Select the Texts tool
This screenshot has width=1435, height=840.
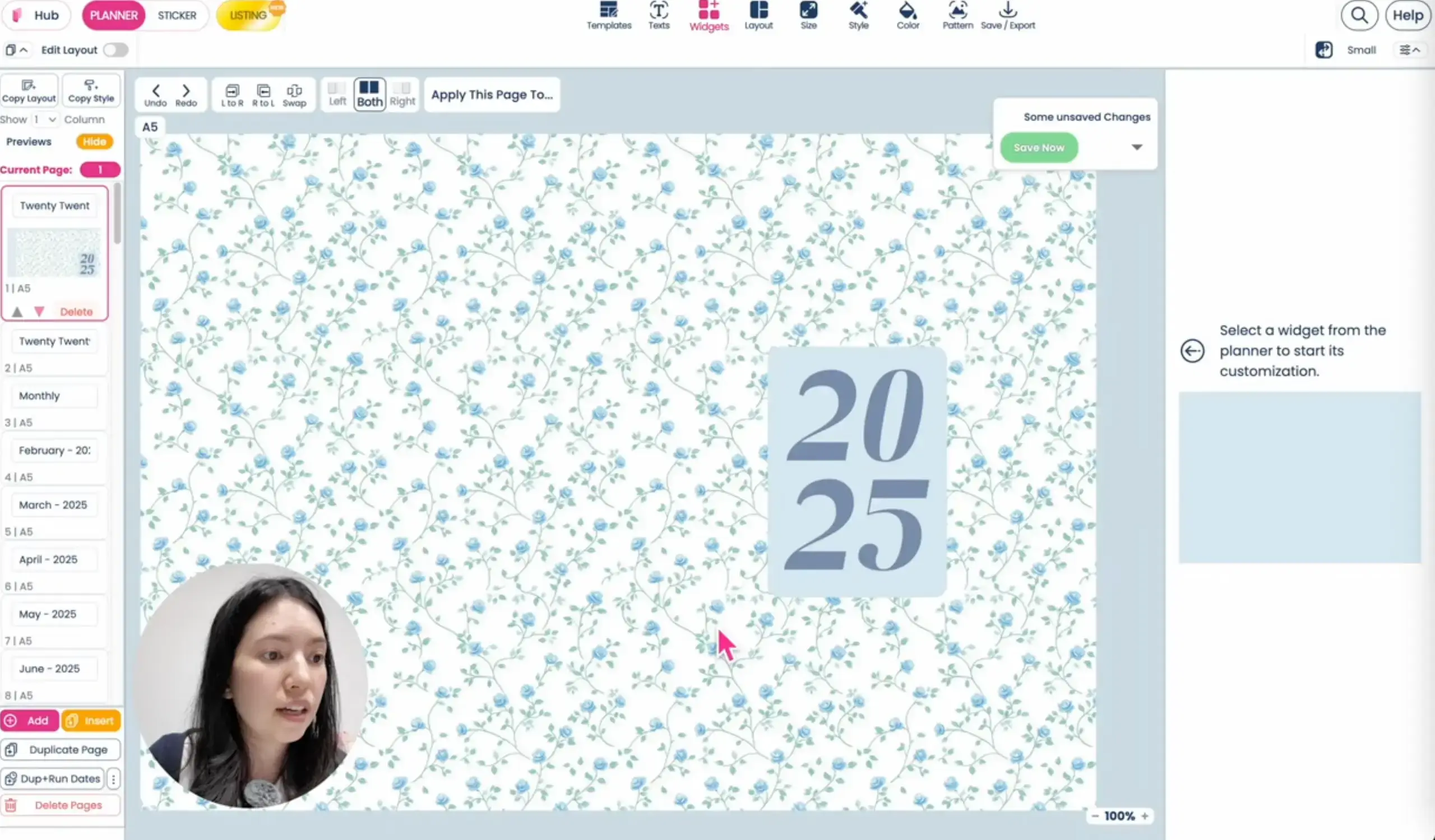coord(658,15)
